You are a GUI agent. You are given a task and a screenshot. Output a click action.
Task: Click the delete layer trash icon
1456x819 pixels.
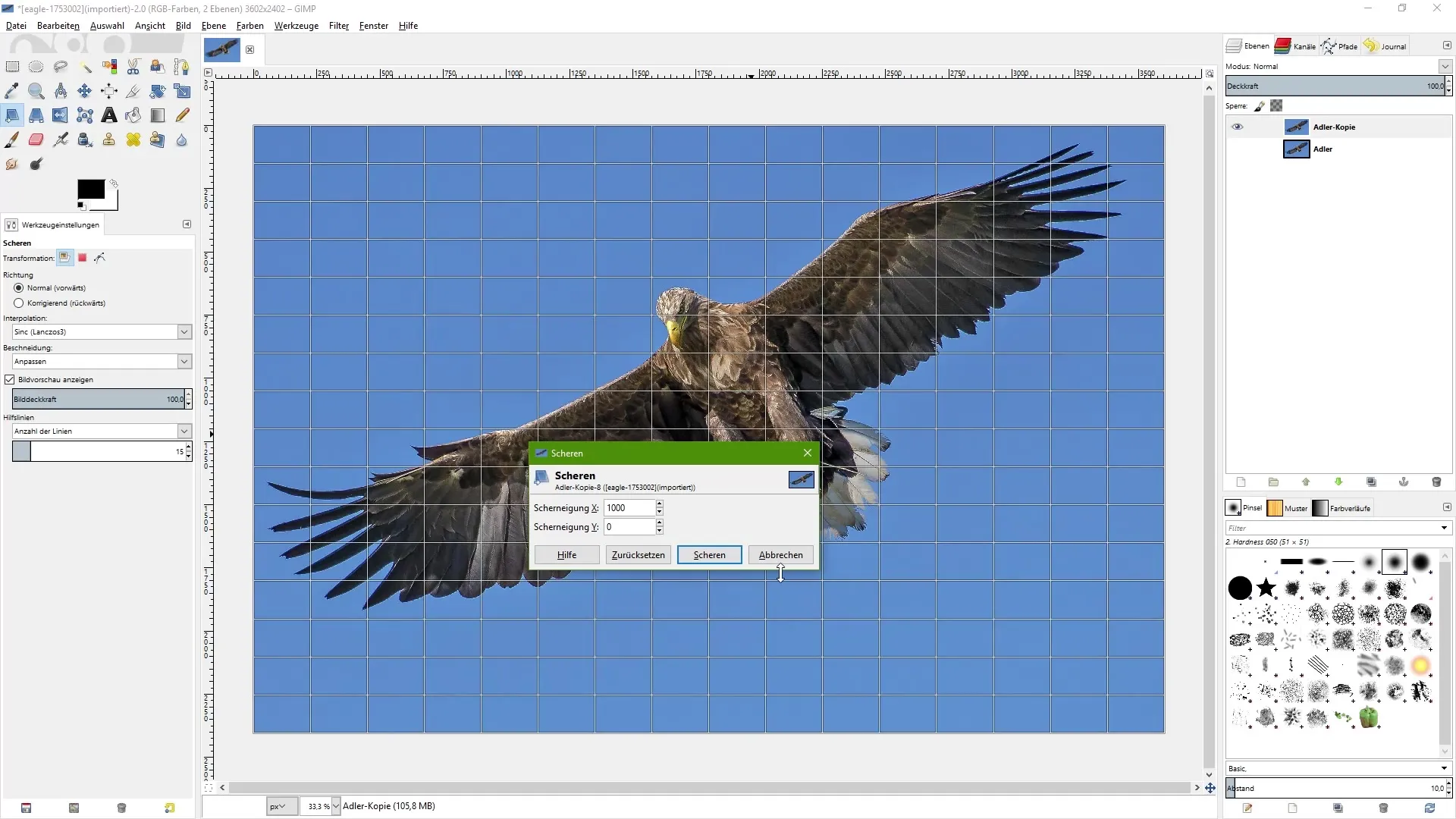[x=1436, y=482]
